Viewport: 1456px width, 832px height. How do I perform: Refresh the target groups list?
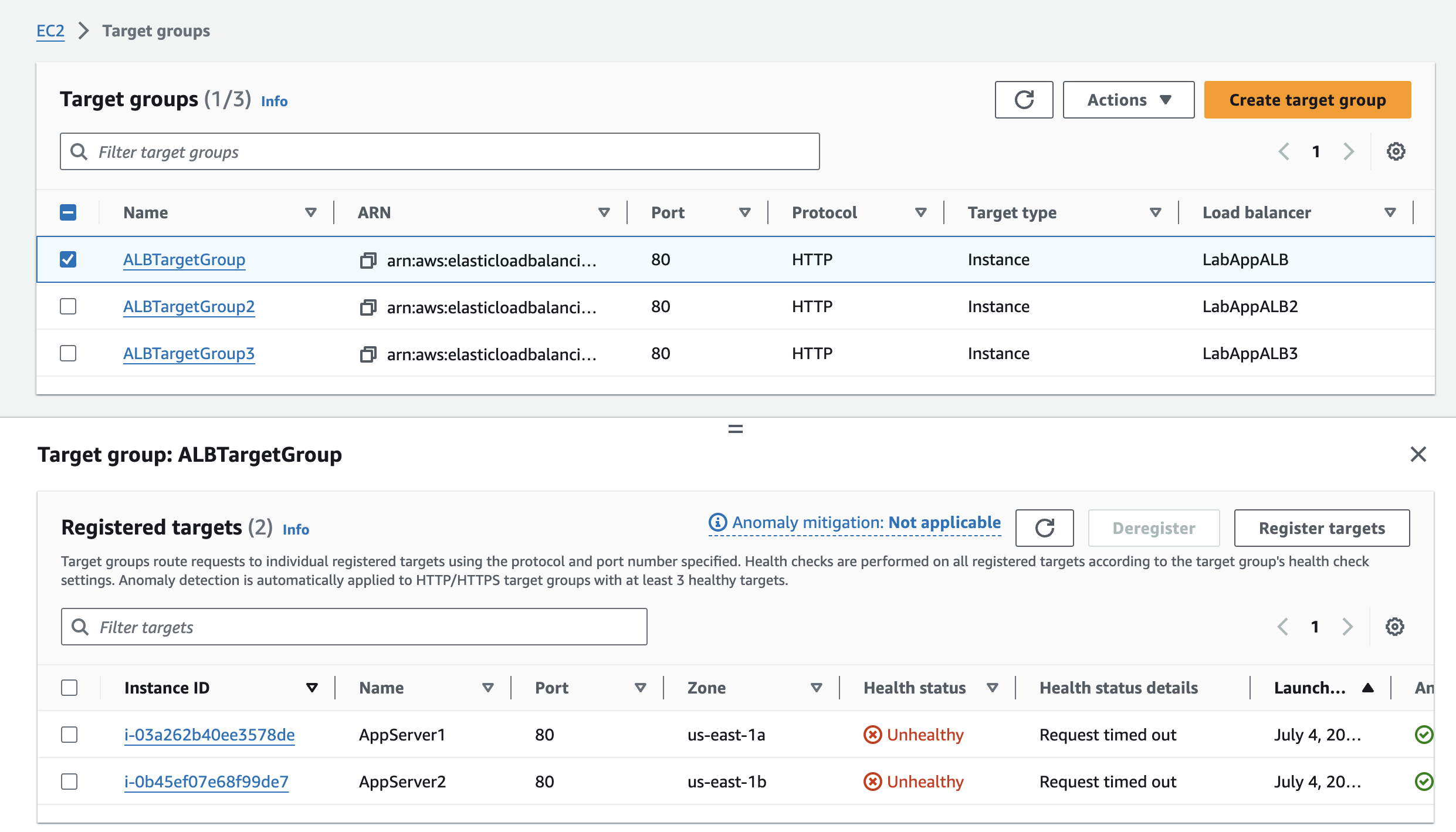(x=1024, y=100)
